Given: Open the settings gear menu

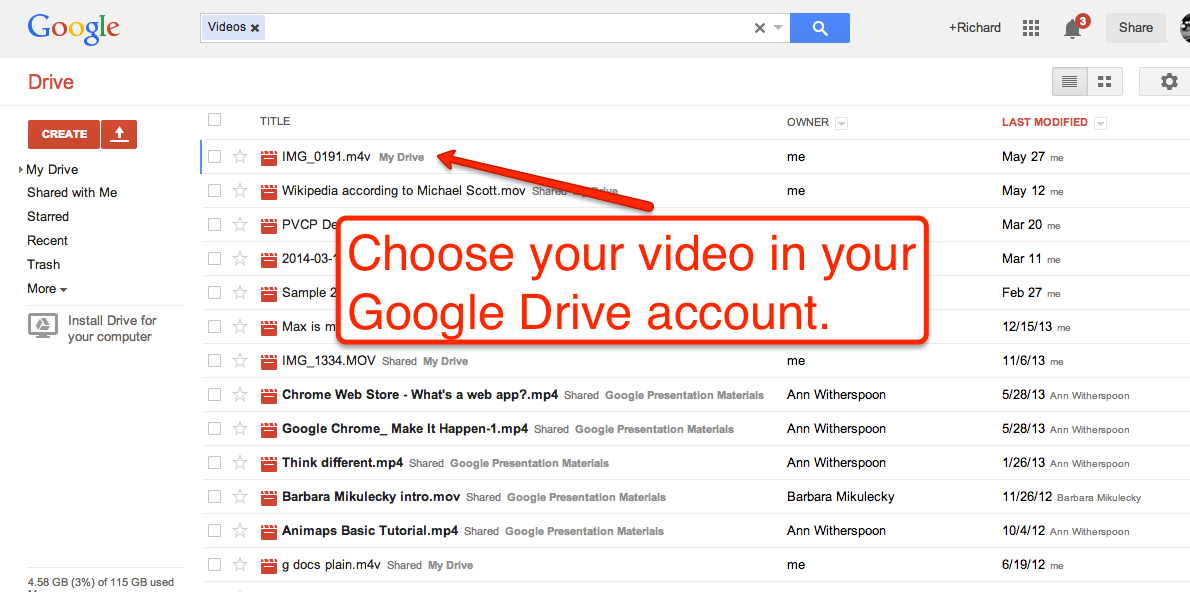Looking at the screenshot, I should 1169,81.
